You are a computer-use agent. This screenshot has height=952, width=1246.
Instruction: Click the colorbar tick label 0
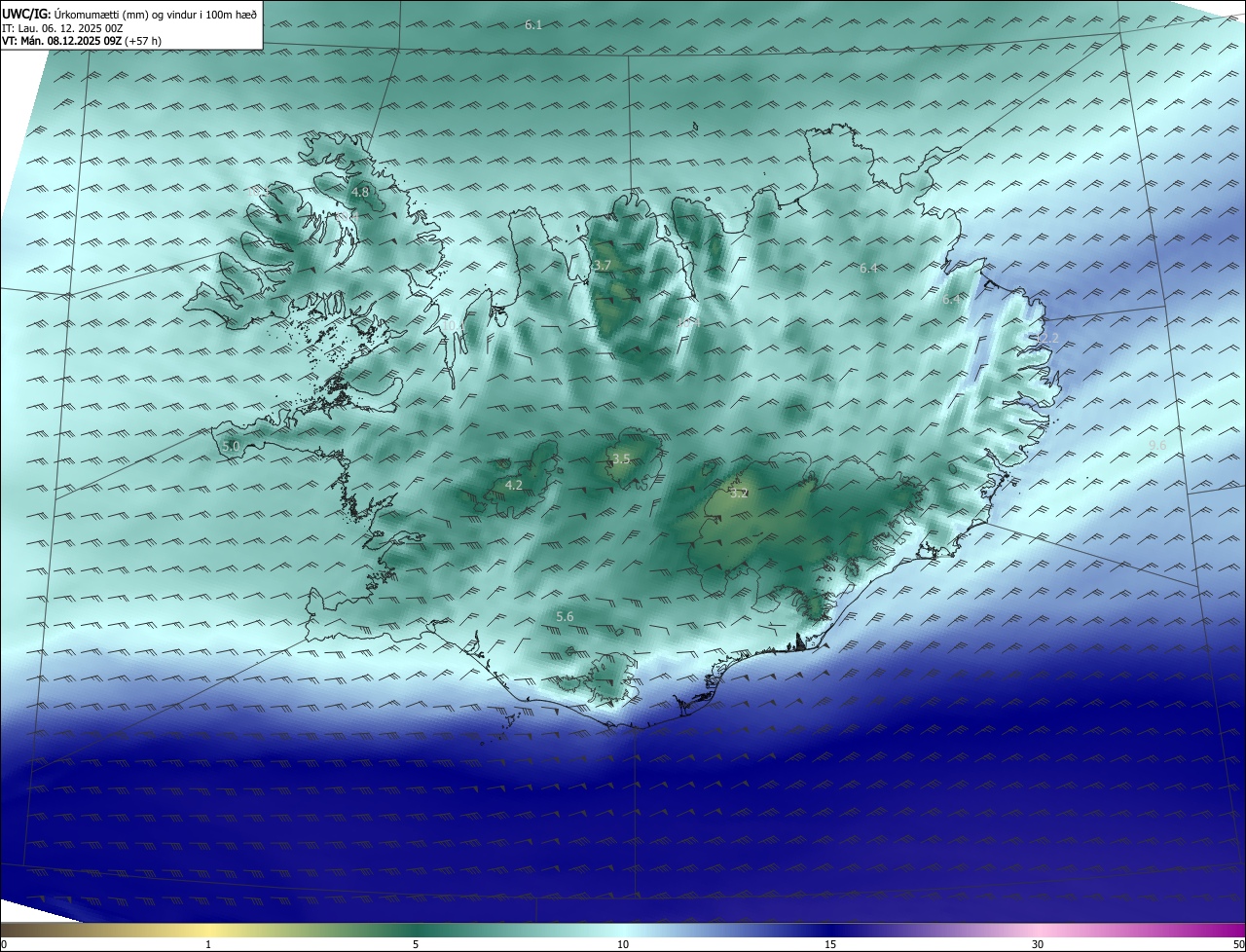[x=4, y=944]
